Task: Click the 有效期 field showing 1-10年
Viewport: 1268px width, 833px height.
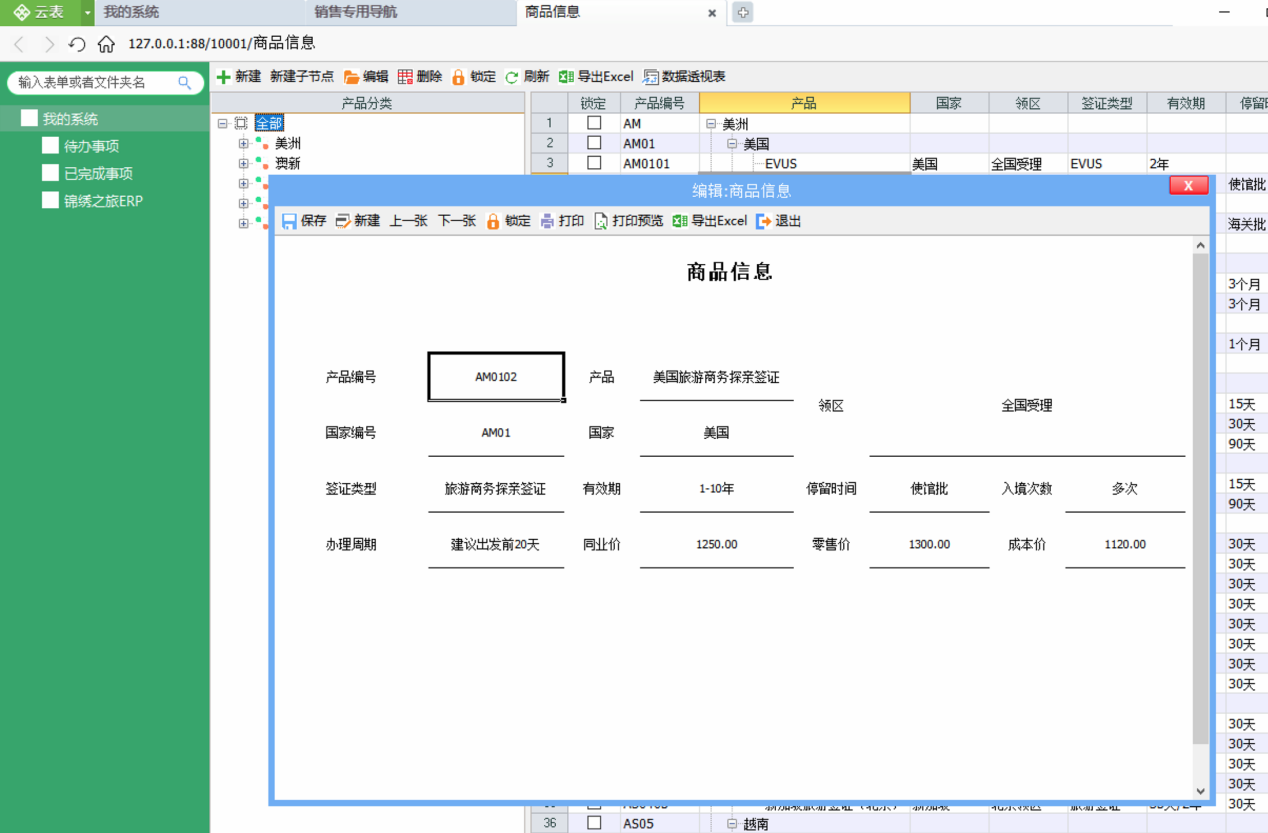Action: tap(716, 489)
